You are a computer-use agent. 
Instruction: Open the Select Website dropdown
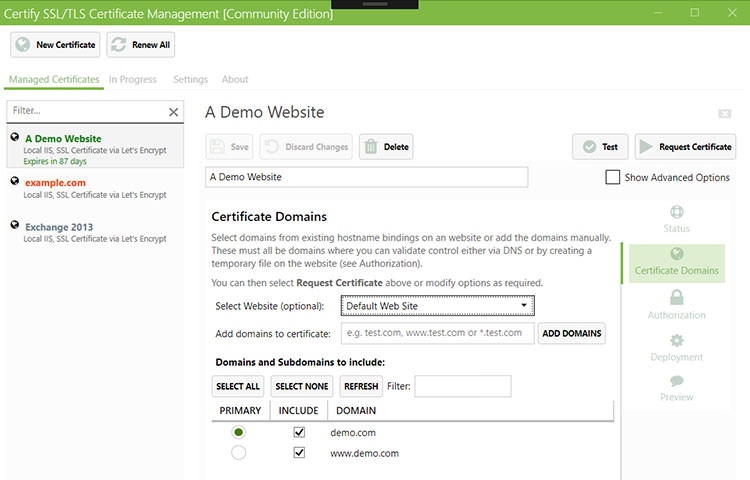437,305
